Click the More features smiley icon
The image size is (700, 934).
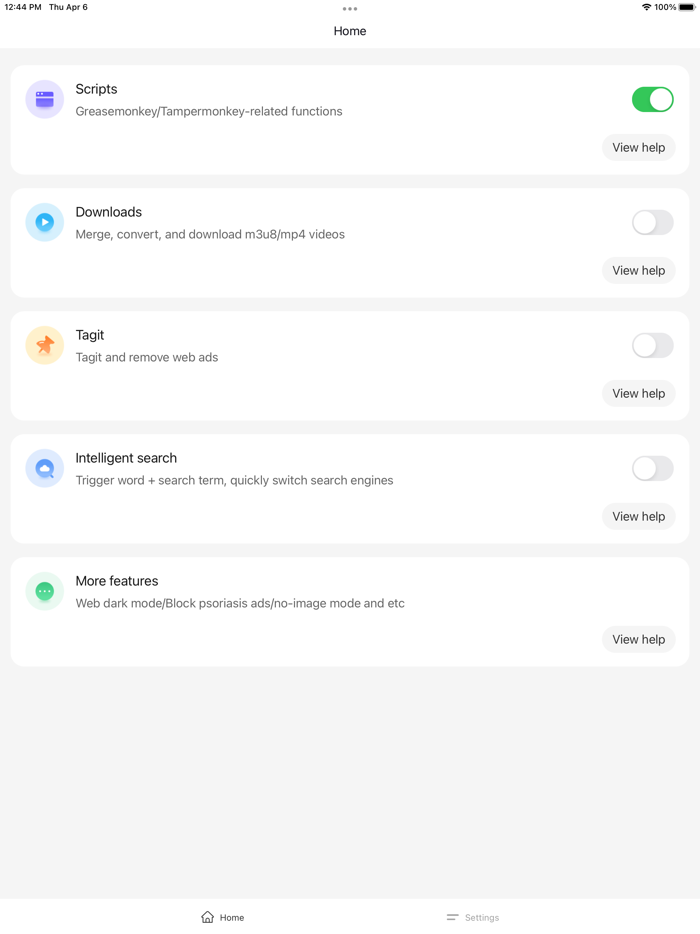coord(44,591)
